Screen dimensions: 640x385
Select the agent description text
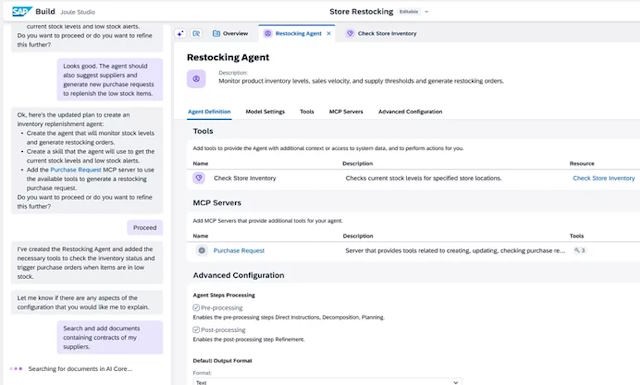(x=361, y=81)
